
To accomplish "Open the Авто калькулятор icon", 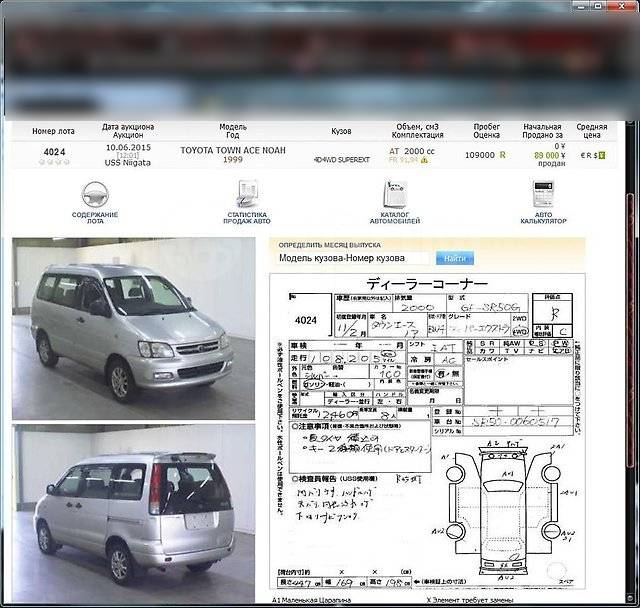I will 543,194.
